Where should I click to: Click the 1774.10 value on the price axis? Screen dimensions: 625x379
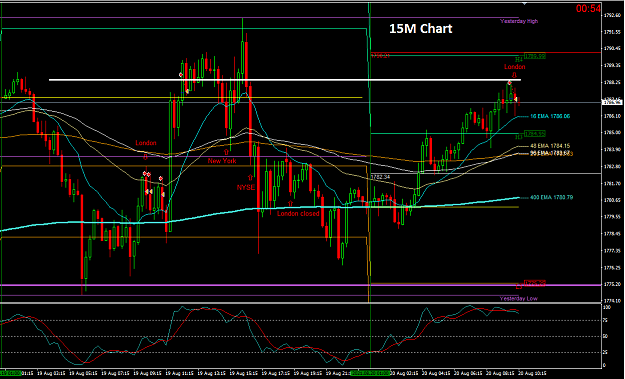(x=612, y=301)
